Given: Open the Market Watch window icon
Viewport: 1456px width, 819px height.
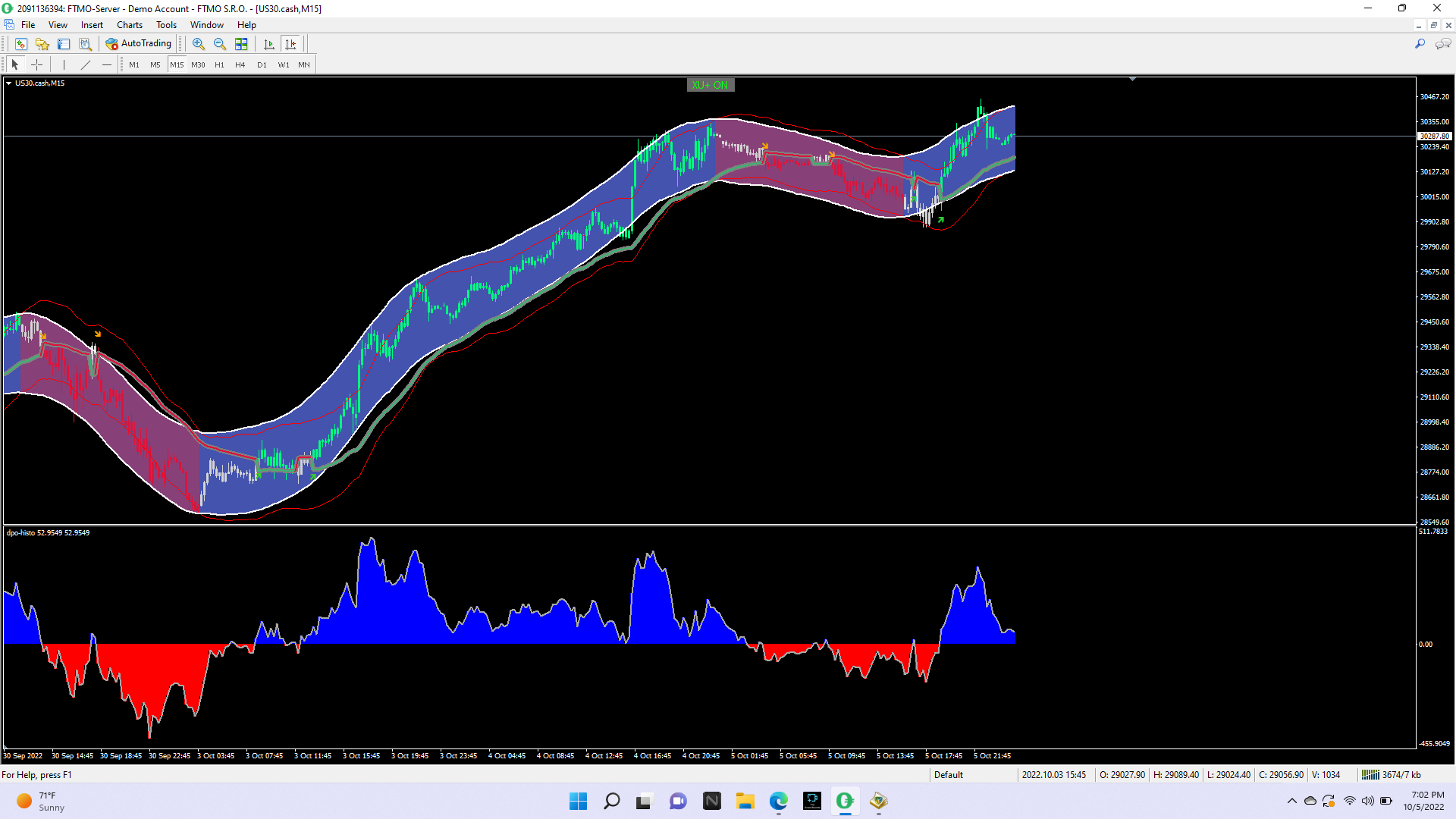Looking at the screenshot, I should click(x=21, y=44).
